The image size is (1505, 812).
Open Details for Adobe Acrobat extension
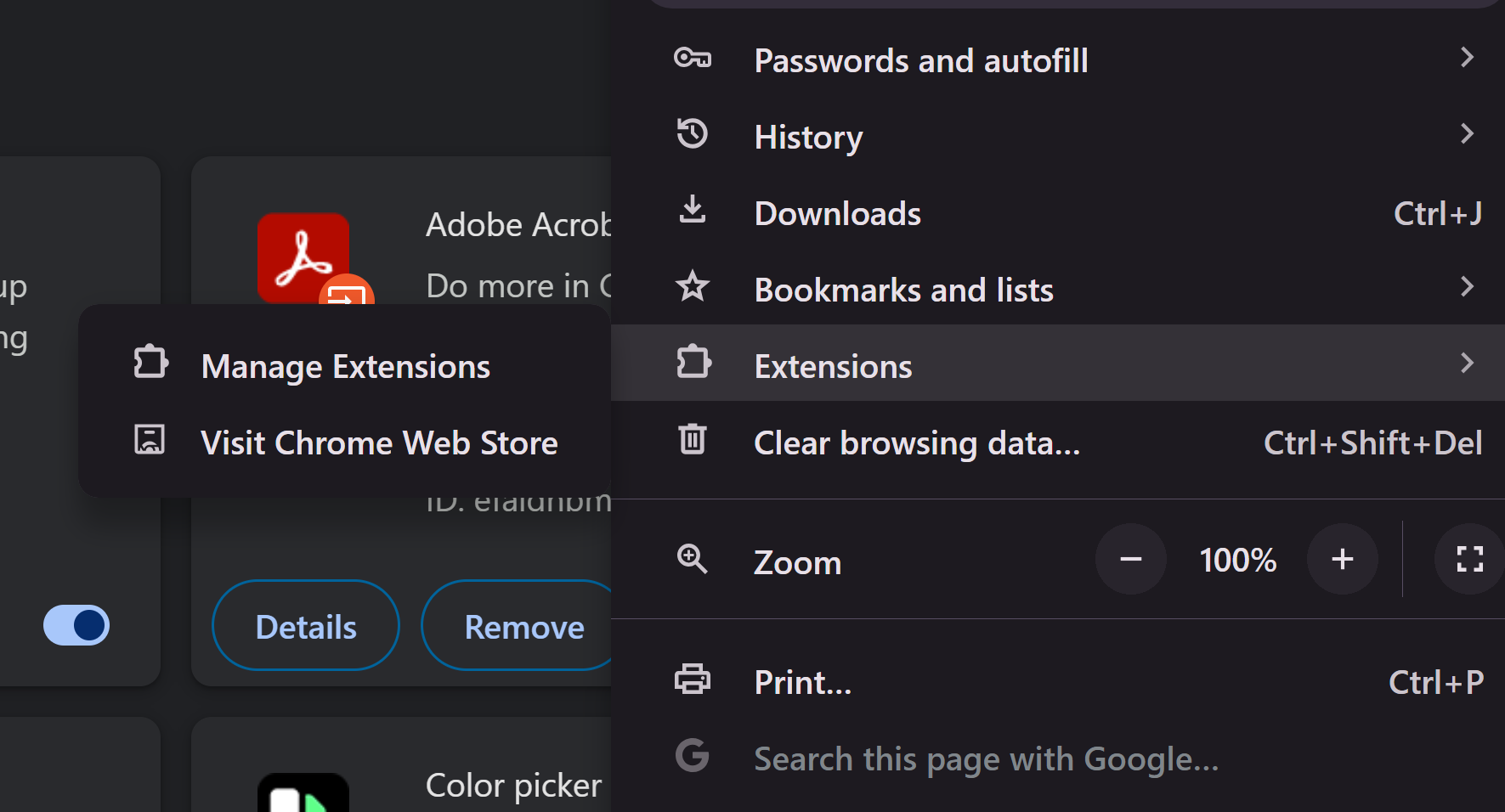[306, 627]
